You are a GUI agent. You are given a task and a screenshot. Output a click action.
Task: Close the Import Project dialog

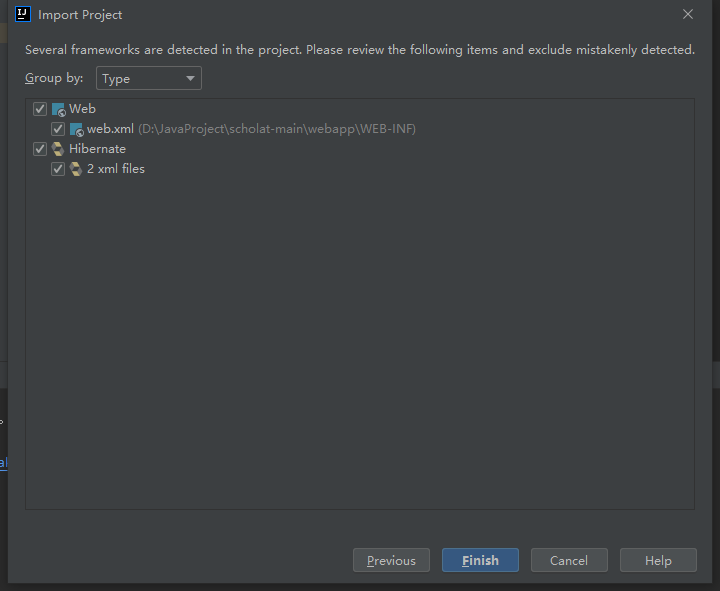tap(687, 14)
